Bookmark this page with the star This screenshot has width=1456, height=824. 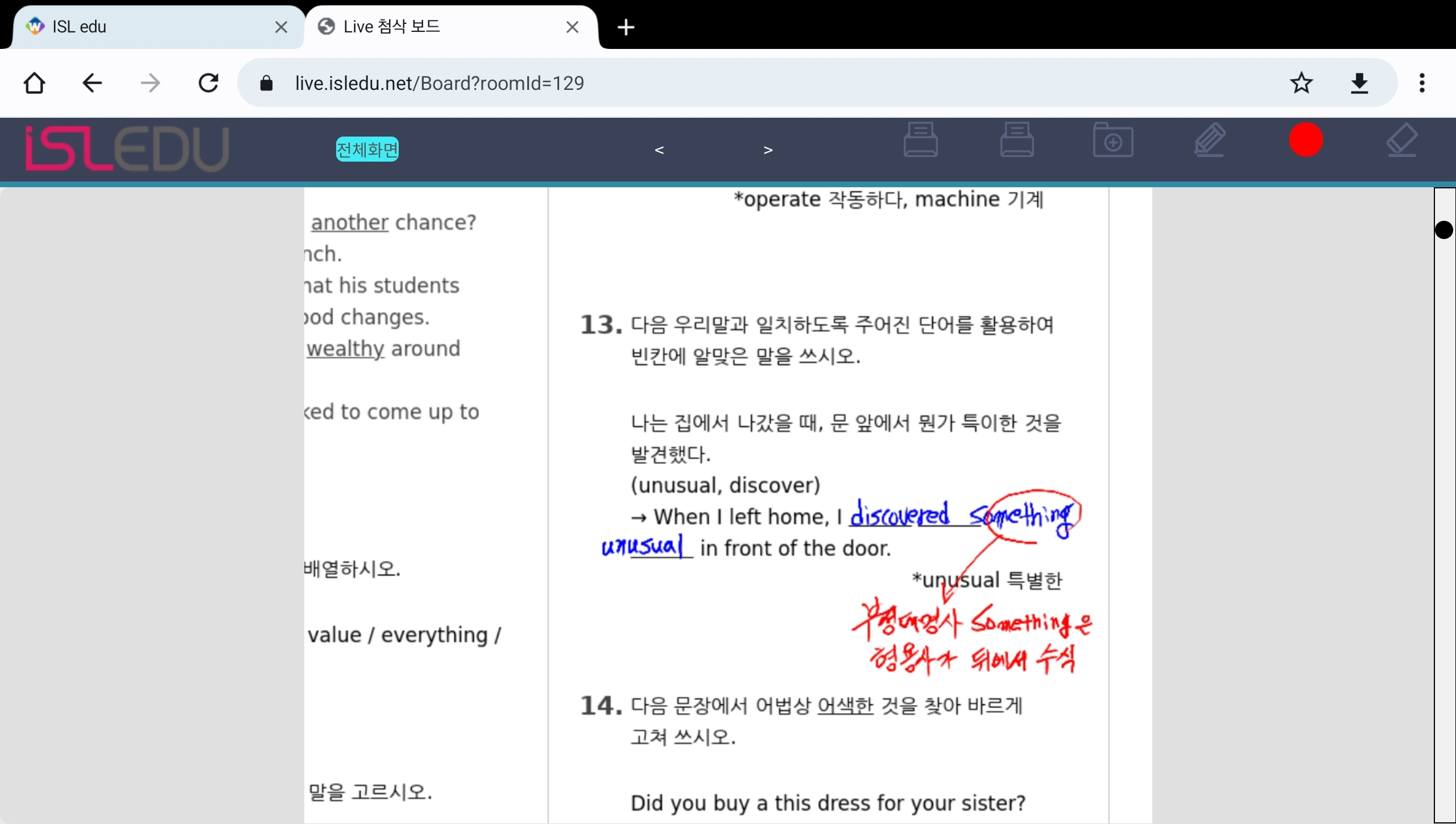(1301, 83)
